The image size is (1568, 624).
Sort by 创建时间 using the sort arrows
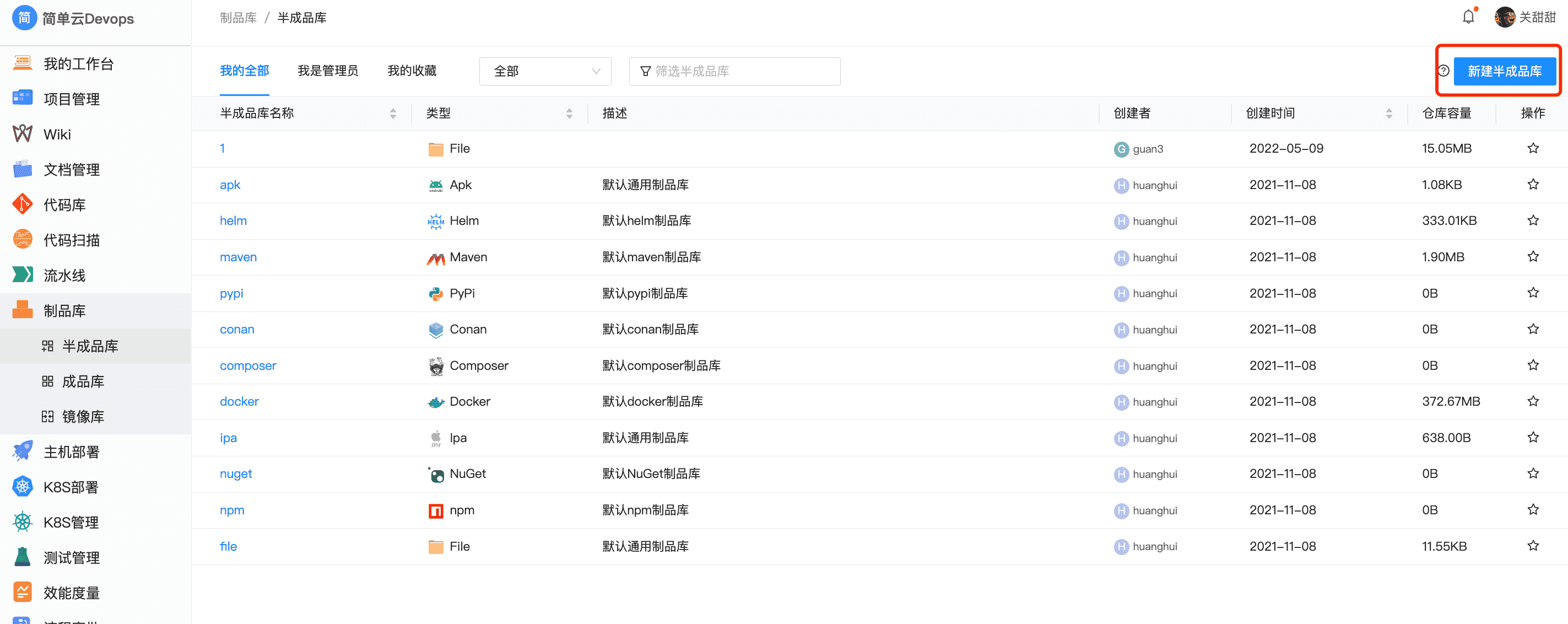(x=1388, y=112)
